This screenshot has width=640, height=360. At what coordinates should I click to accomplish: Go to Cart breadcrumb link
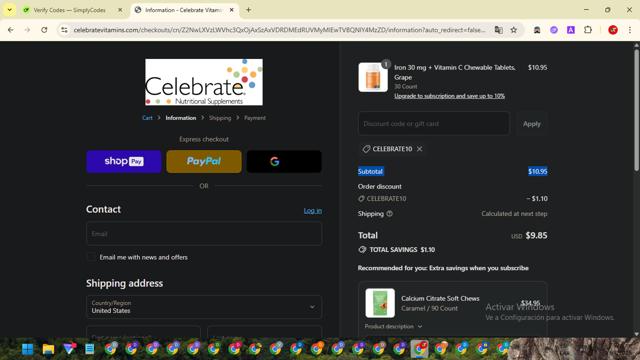pos(147,118)
